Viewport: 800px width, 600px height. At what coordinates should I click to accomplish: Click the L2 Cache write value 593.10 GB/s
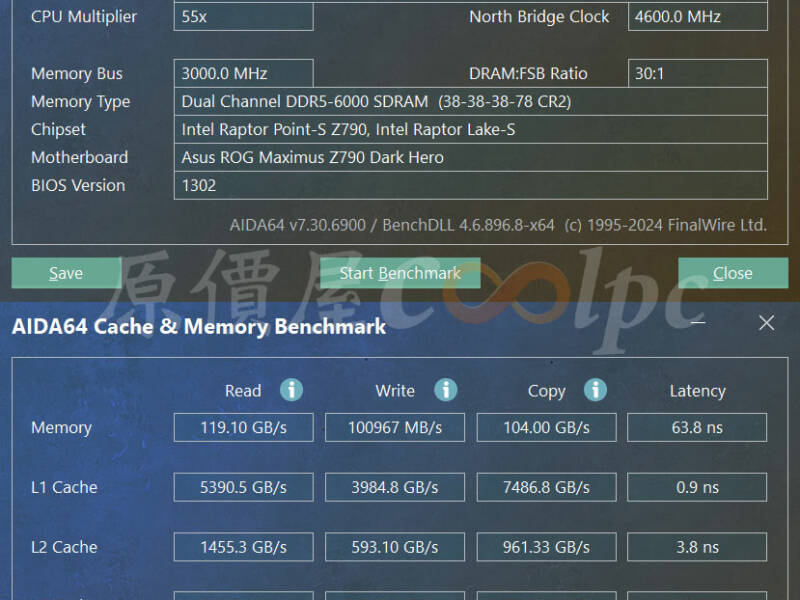pos(395,547)
